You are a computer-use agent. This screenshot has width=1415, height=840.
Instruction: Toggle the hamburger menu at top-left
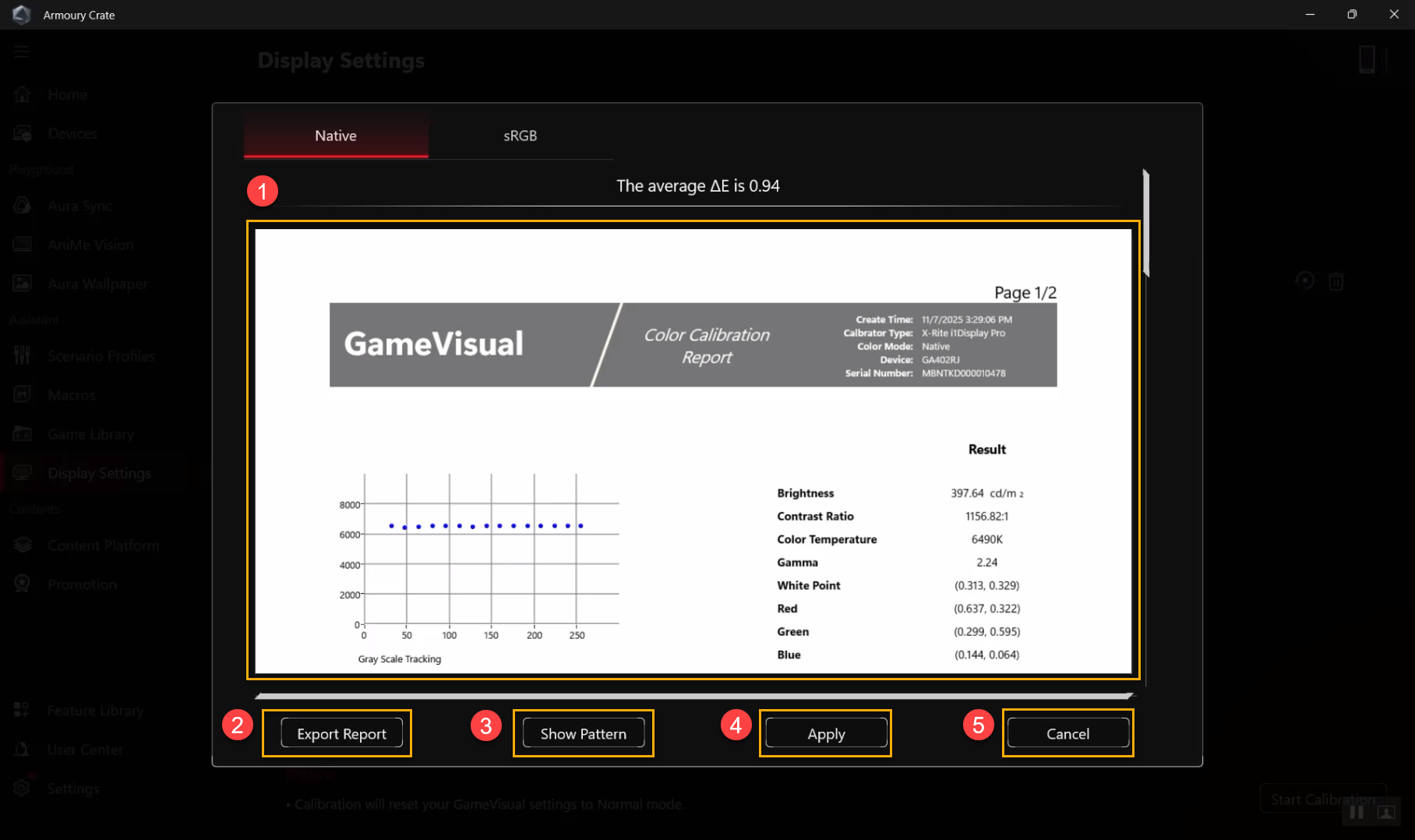click(21, 51)
